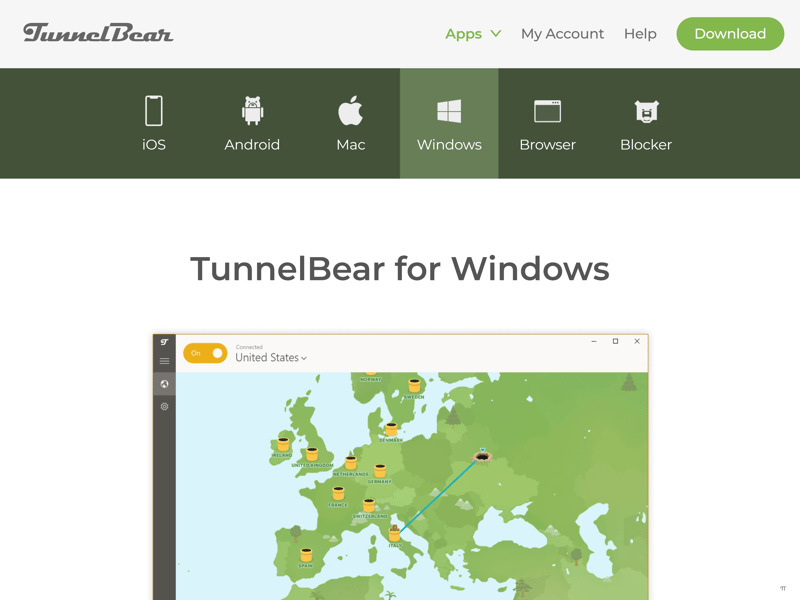This screenshot has height=600, width=800.
Task: Select the Ireland tunnel on the map
Action: click(x=283, y=444)
